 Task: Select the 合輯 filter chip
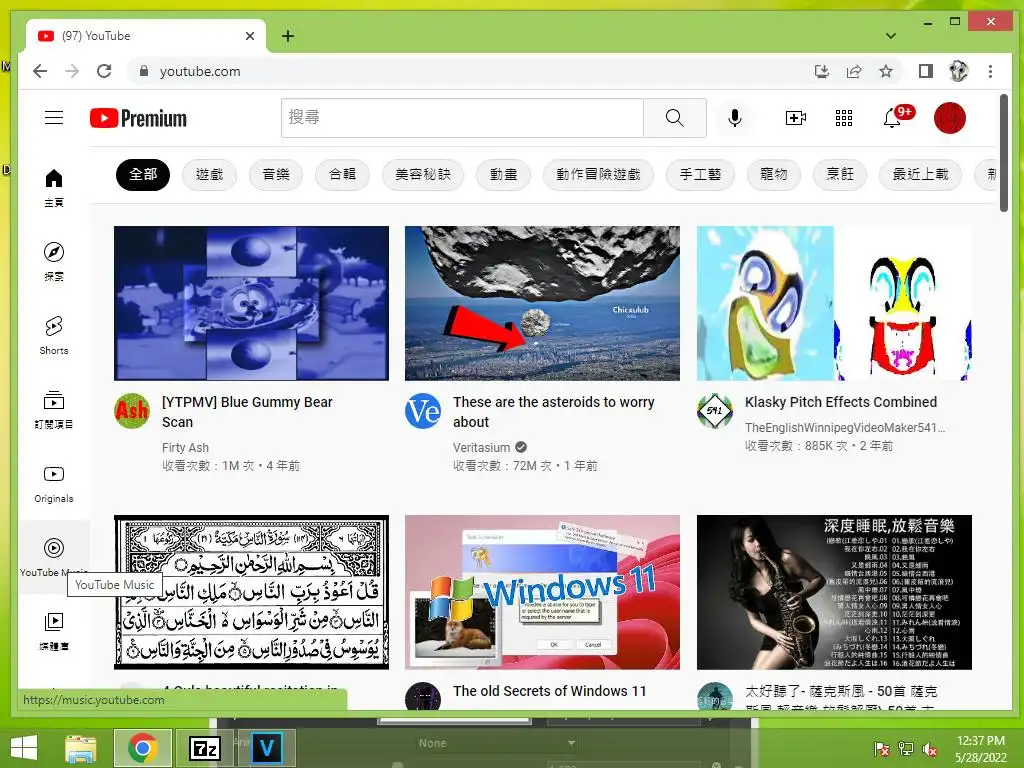pyautogui.click(x=342, y=174)
